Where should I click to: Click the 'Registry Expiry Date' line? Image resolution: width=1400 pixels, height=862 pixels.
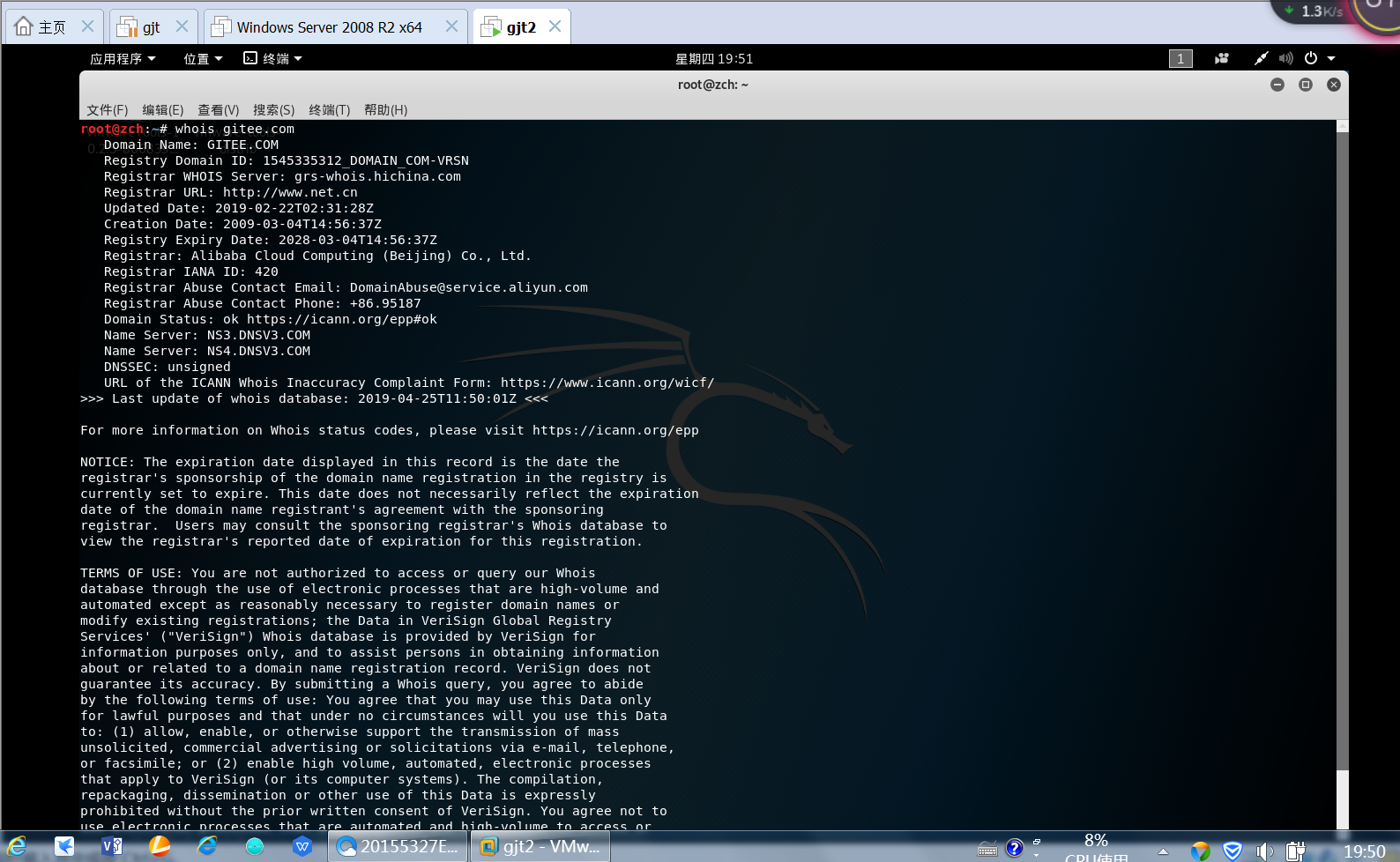(271, 240)
